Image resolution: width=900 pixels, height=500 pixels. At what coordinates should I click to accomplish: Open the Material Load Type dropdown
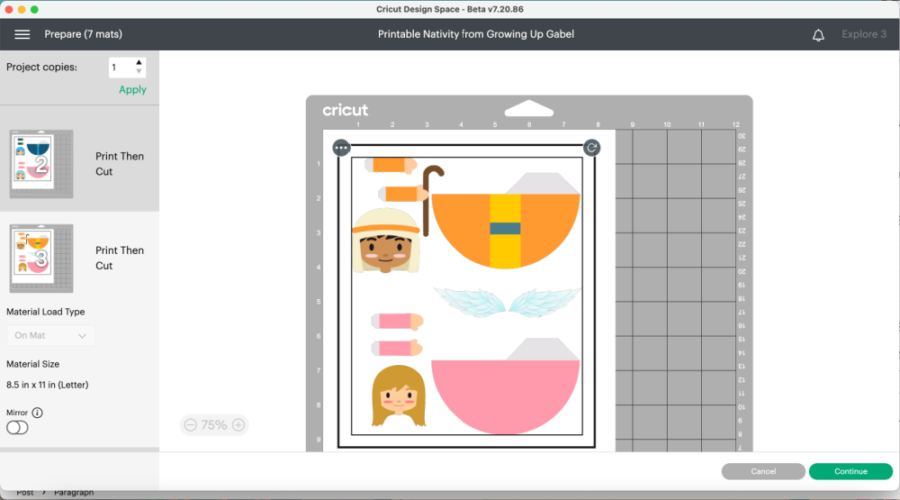(x=51, y=336)
